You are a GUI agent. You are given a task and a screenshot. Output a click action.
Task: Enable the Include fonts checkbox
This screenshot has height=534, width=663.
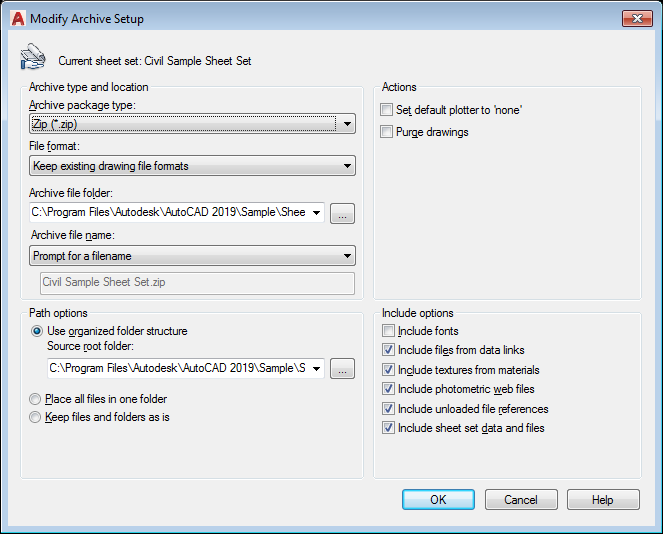[x=388, y=331]
